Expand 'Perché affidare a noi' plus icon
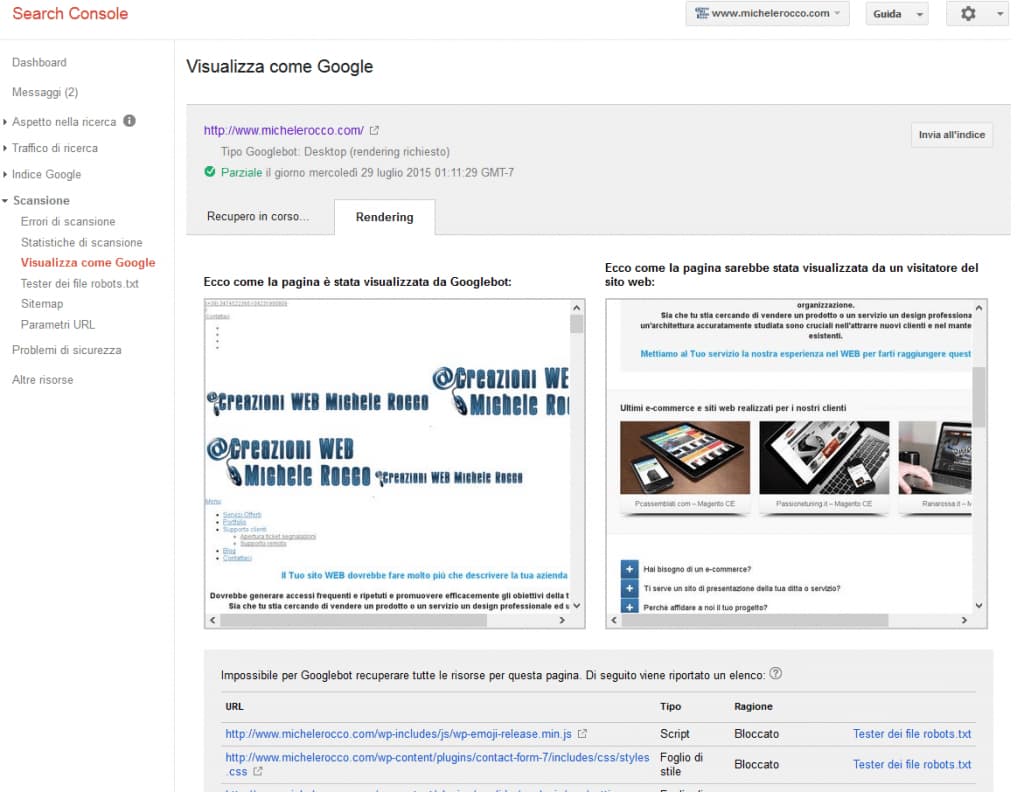Screen dimensions: 1024x792 [630, 607]
